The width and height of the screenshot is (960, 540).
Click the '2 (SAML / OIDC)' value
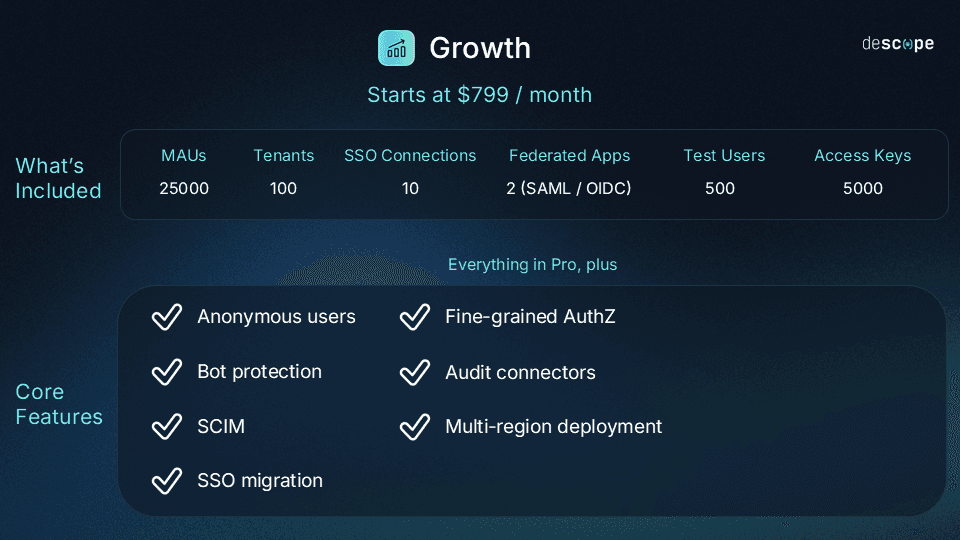(x=569, y=188)
